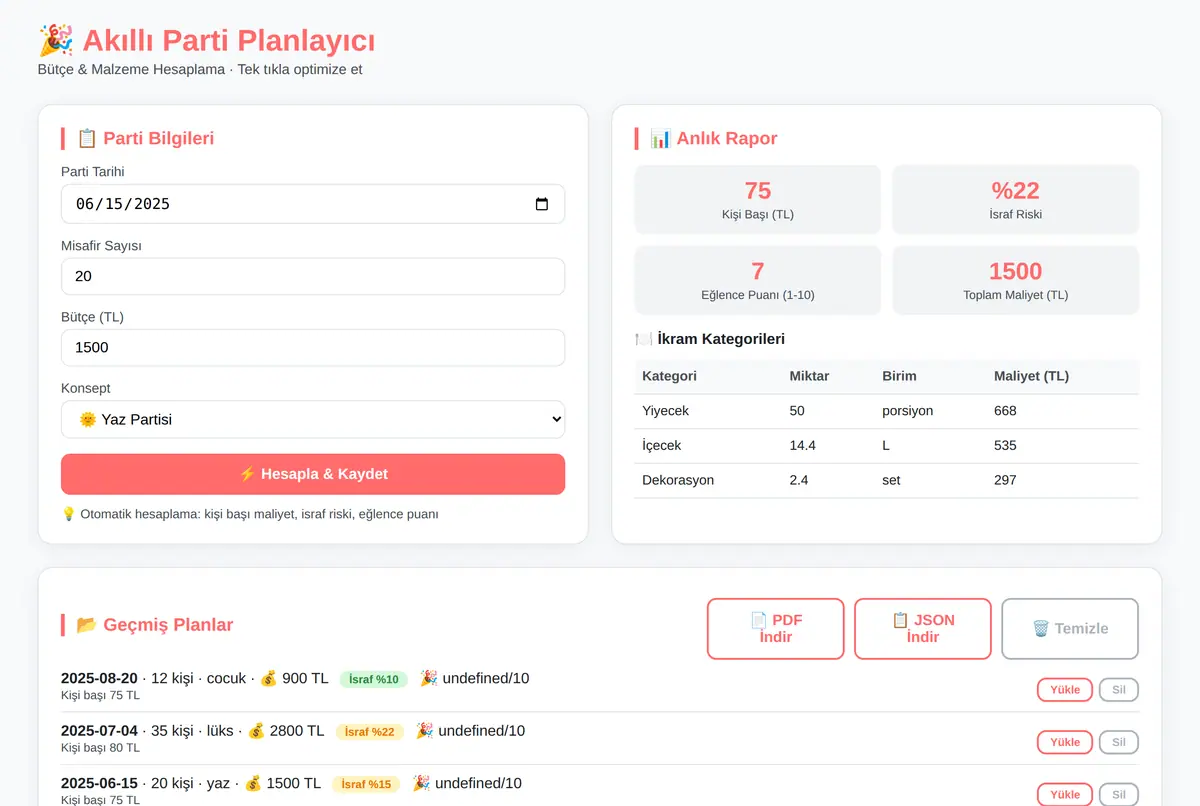
Task: Click the Temizle button
Action: pyautogui.click(x=1070, y=629)
